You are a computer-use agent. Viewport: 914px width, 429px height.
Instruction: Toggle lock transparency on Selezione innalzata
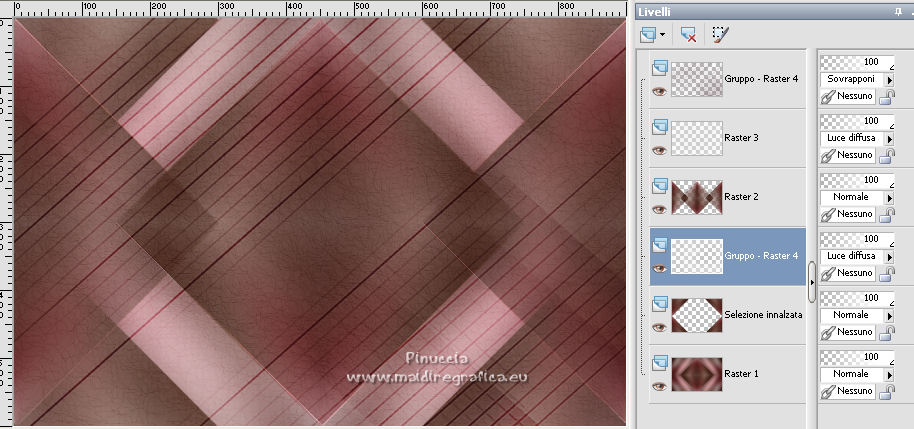887,332
